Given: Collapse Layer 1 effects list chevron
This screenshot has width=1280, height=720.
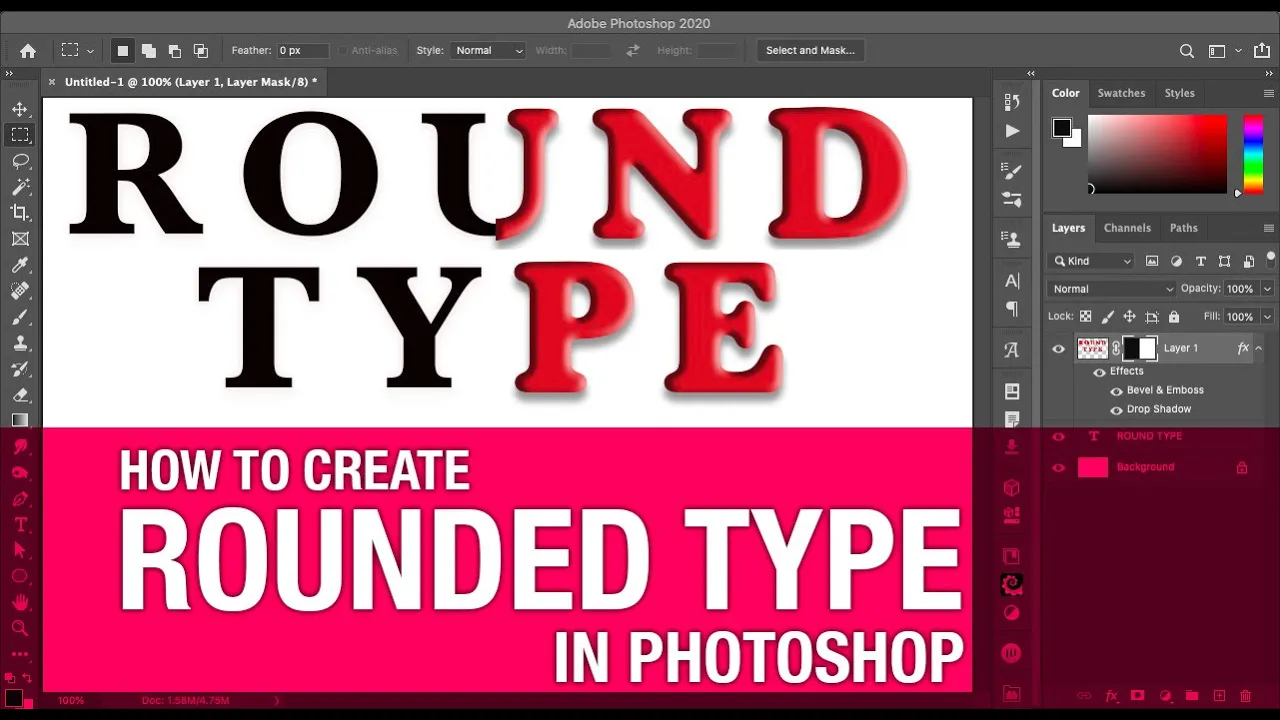Looking at the screenshot, I should pos(1259,348).
